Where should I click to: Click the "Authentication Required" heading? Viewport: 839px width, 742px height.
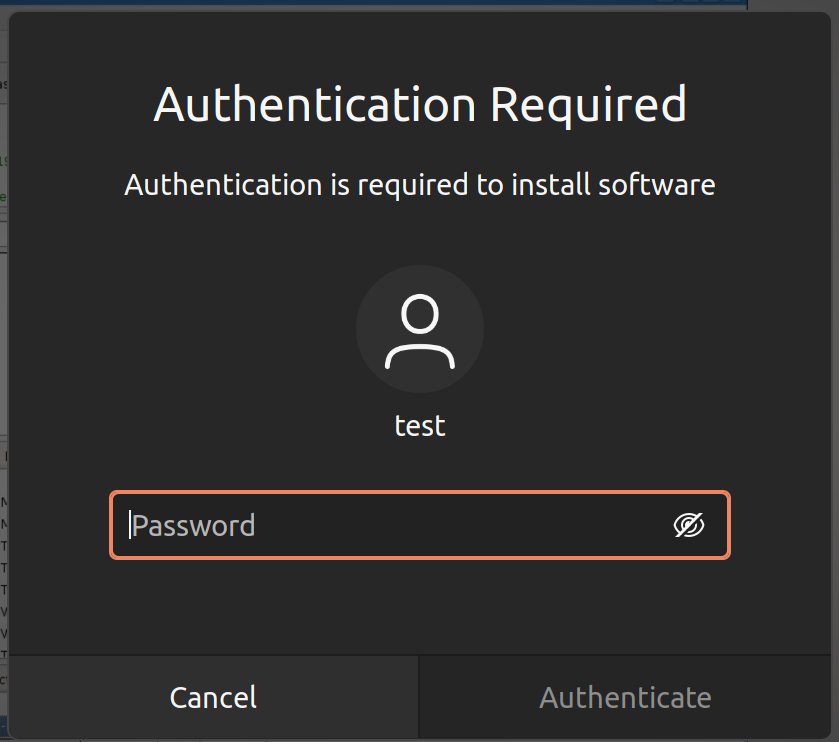point(420,105)
